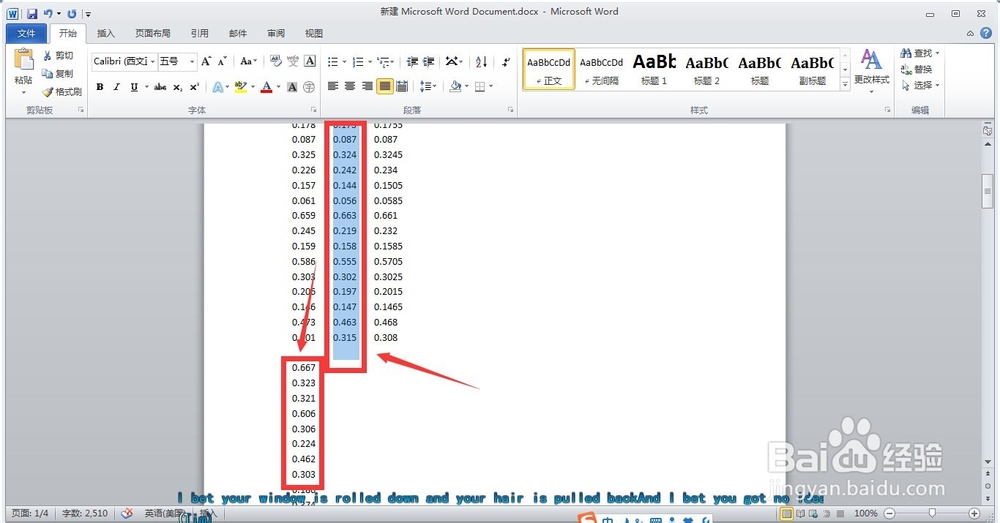
Task: Click the Phonetic Guide (变) icon
Action: click(x=293, y=61)
